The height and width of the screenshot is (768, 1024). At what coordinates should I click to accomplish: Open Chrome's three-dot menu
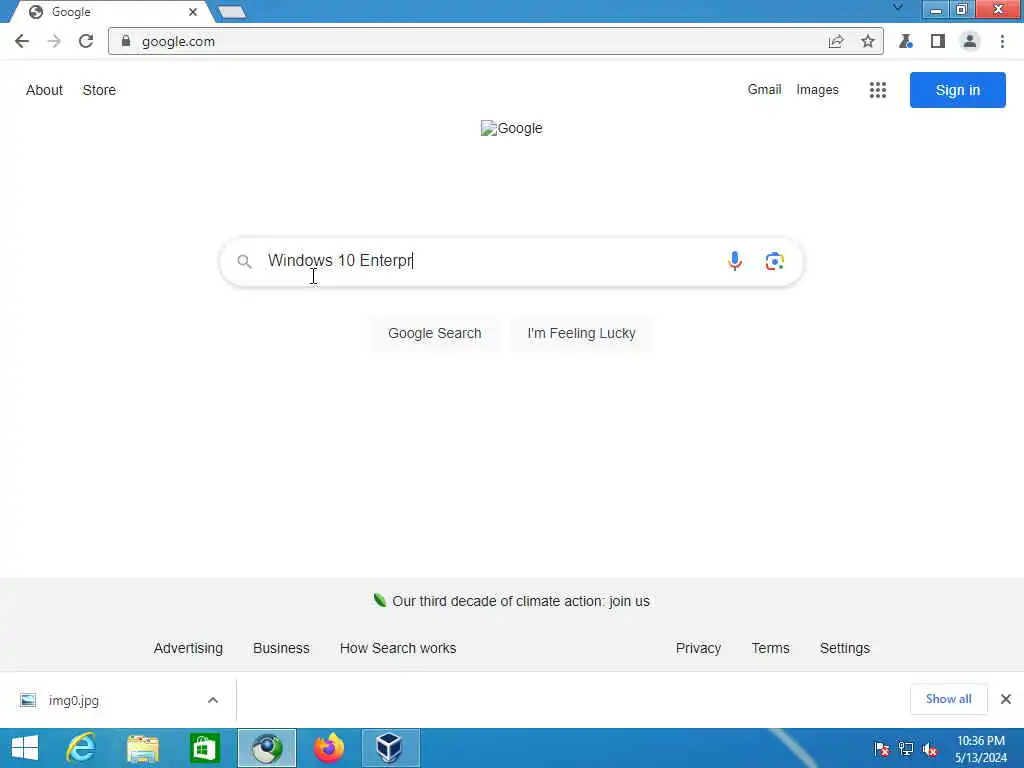(1002, 41)
